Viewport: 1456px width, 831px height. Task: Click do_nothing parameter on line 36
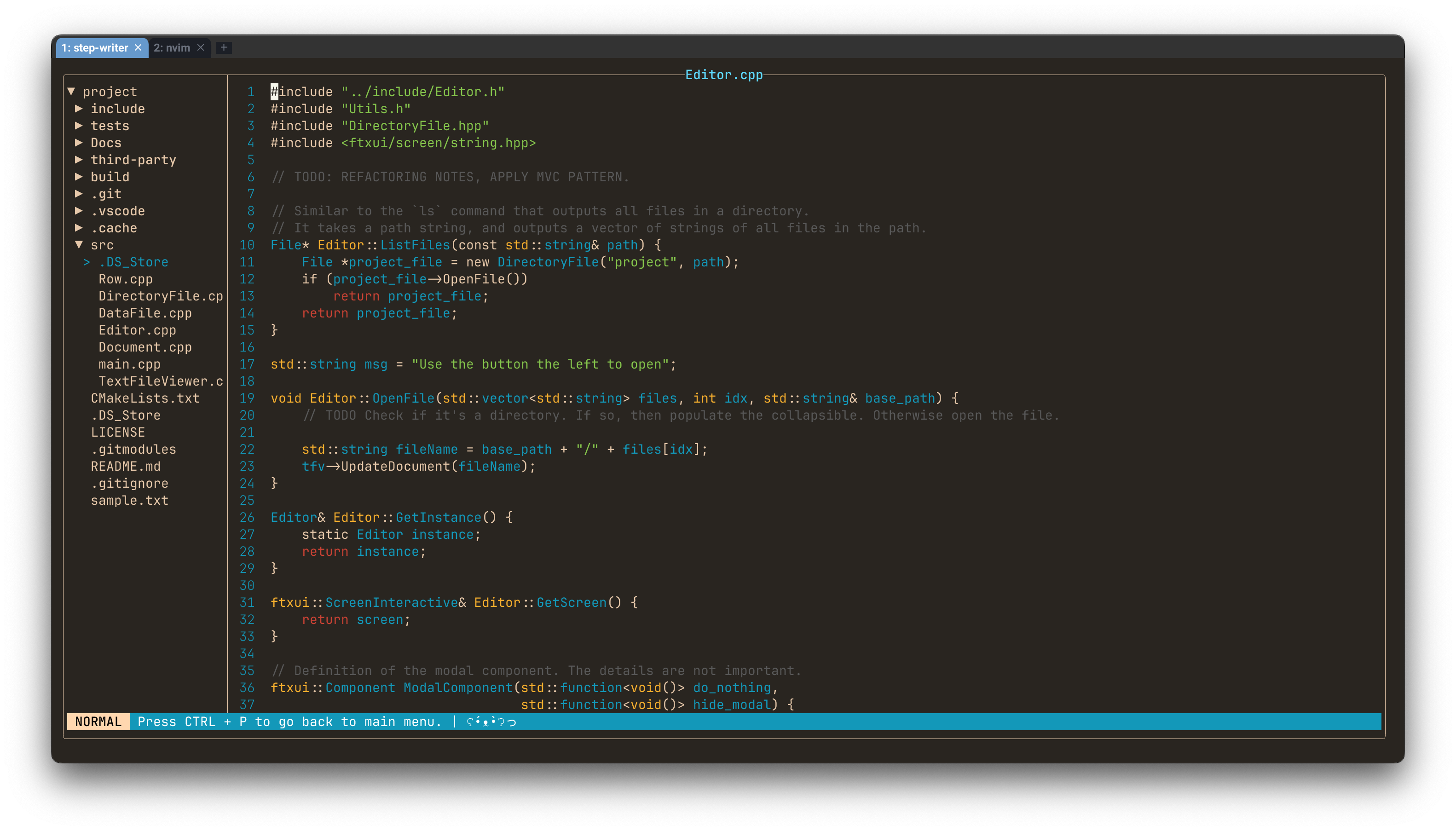(x=732, y=688)
